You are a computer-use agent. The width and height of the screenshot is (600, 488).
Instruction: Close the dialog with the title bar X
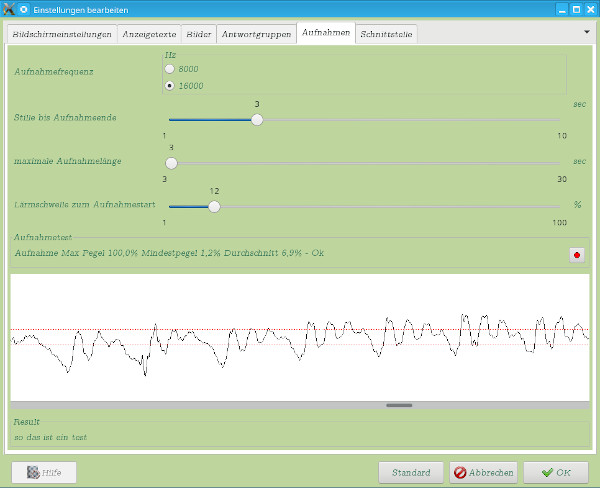(x=590, y=9)
